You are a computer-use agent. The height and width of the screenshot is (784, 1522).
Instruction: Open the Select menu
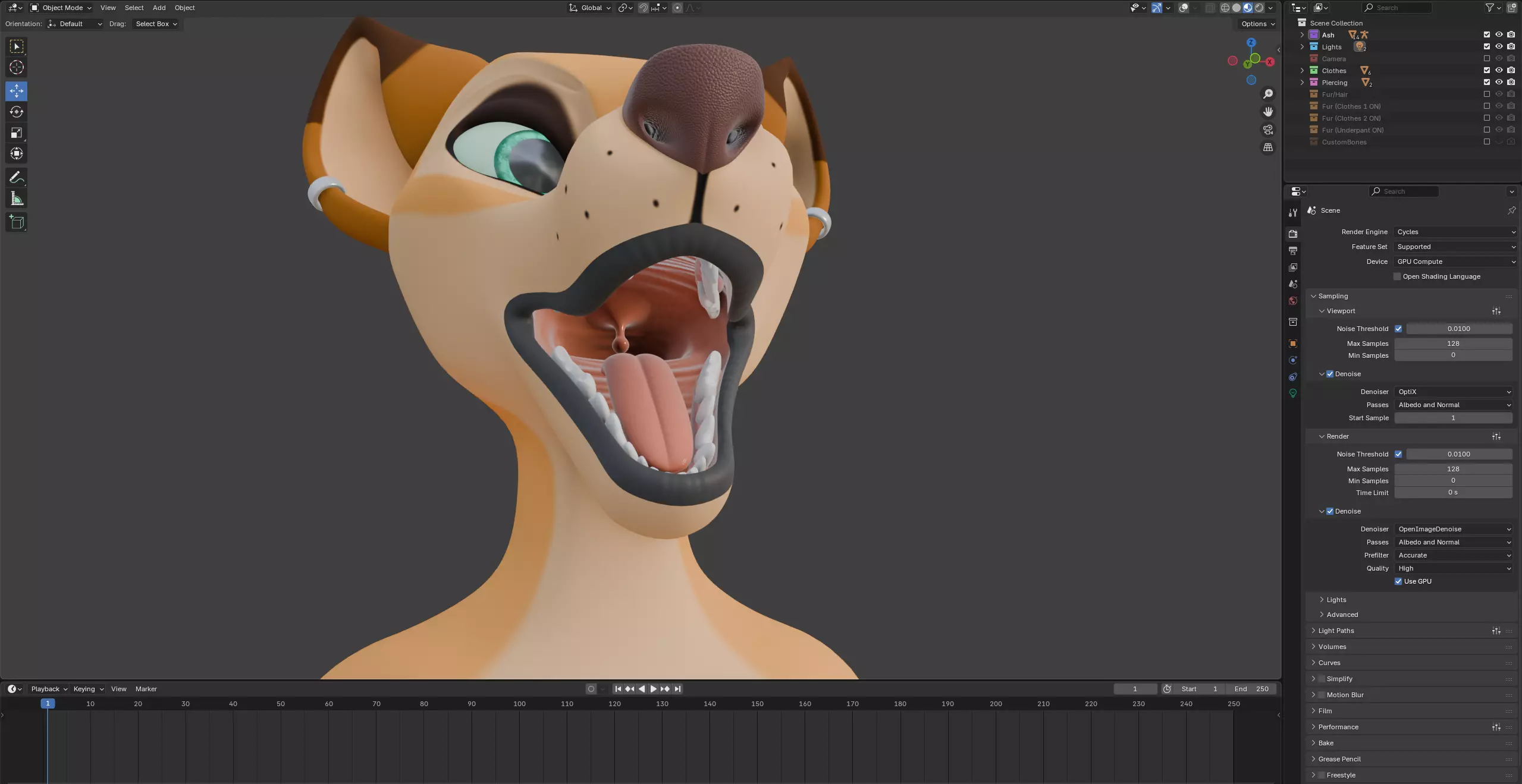(x=134, y=8)
